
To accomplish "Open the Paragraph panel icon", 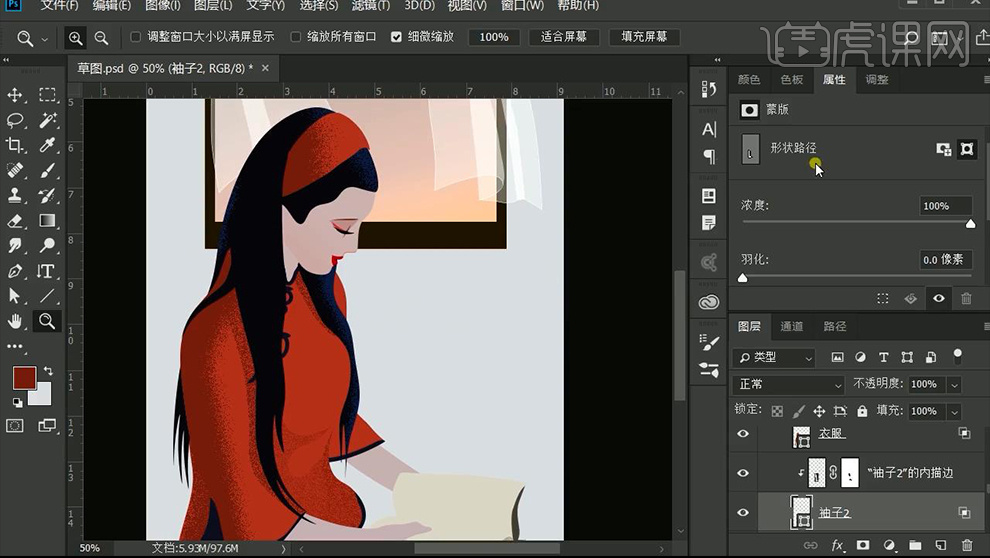I will (709, 156).
